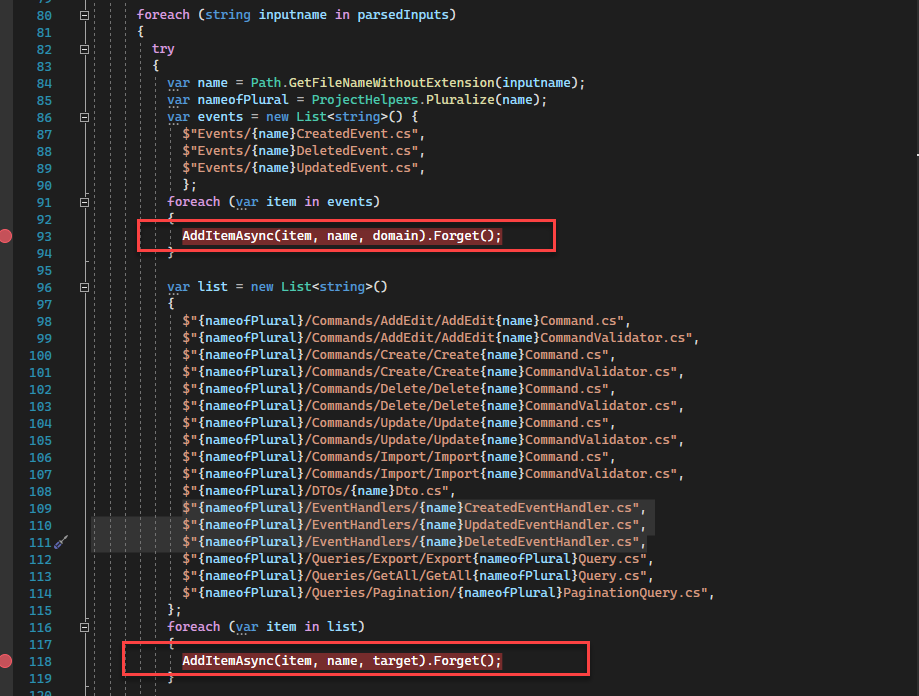Click line number 100 in the gutter
This screenshot has height=696, width=919.
point(40,356)
